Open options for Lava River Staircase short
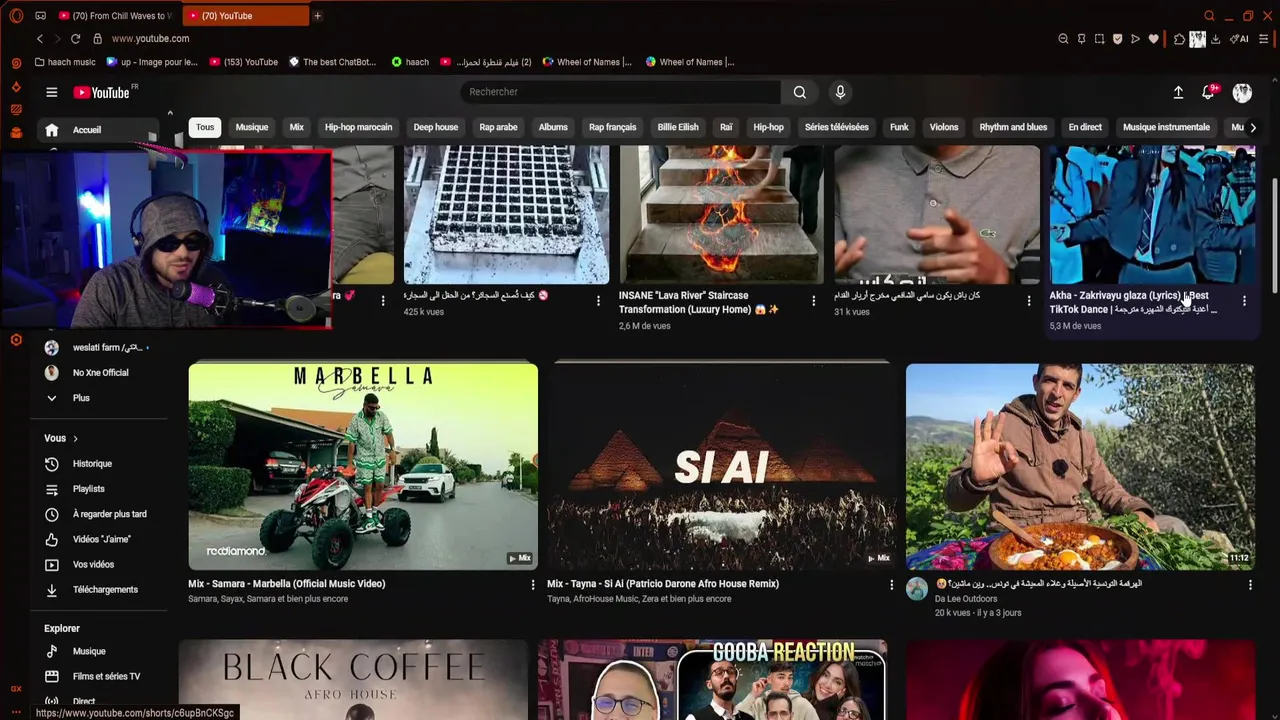 [813, 301]
